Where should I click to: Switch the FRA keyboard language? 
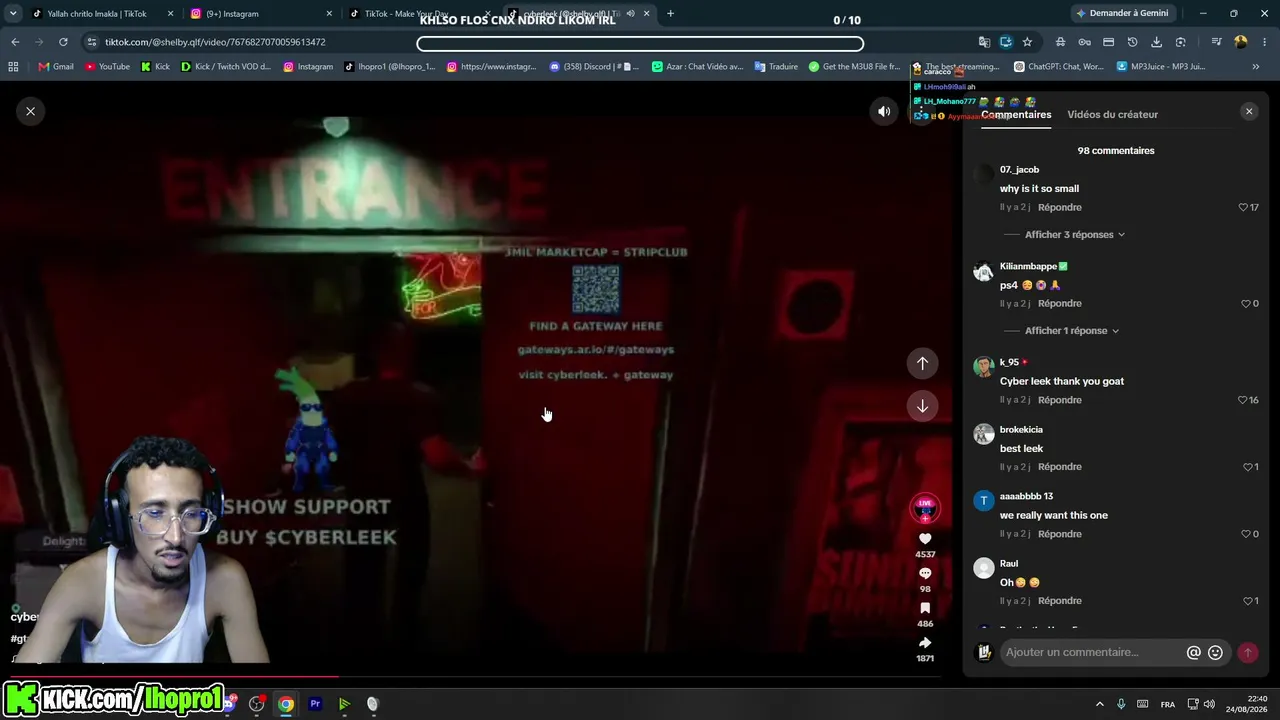click(x=1168, y=704)
